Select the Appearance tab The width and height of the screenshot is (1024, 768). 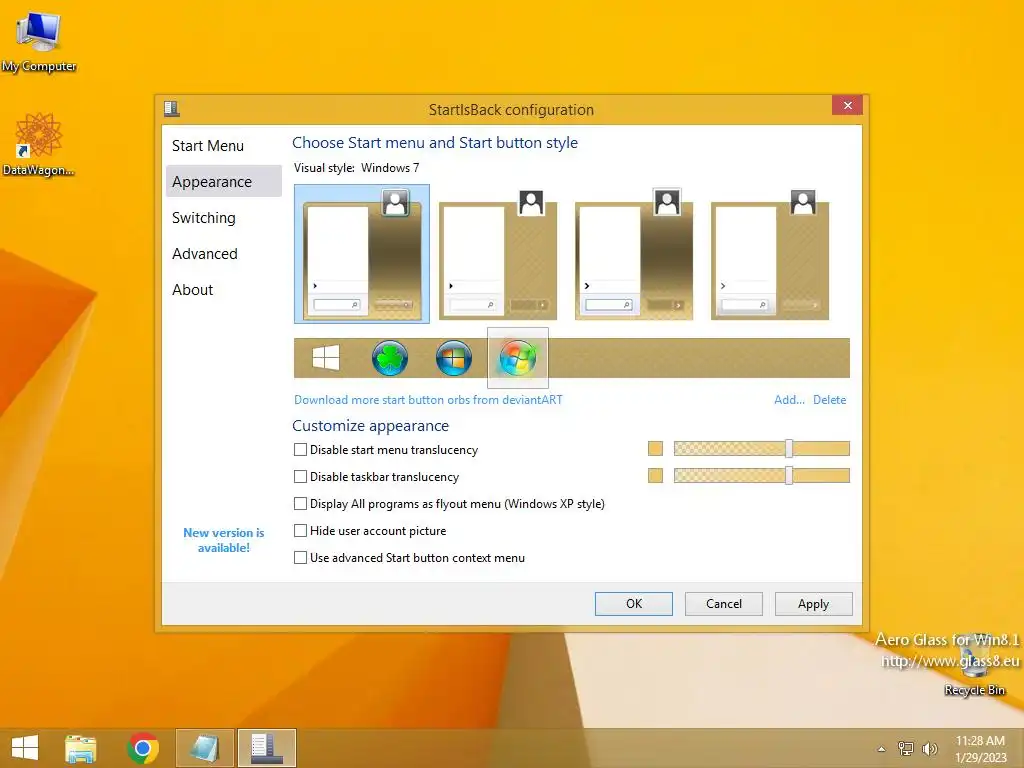point(223,182)
